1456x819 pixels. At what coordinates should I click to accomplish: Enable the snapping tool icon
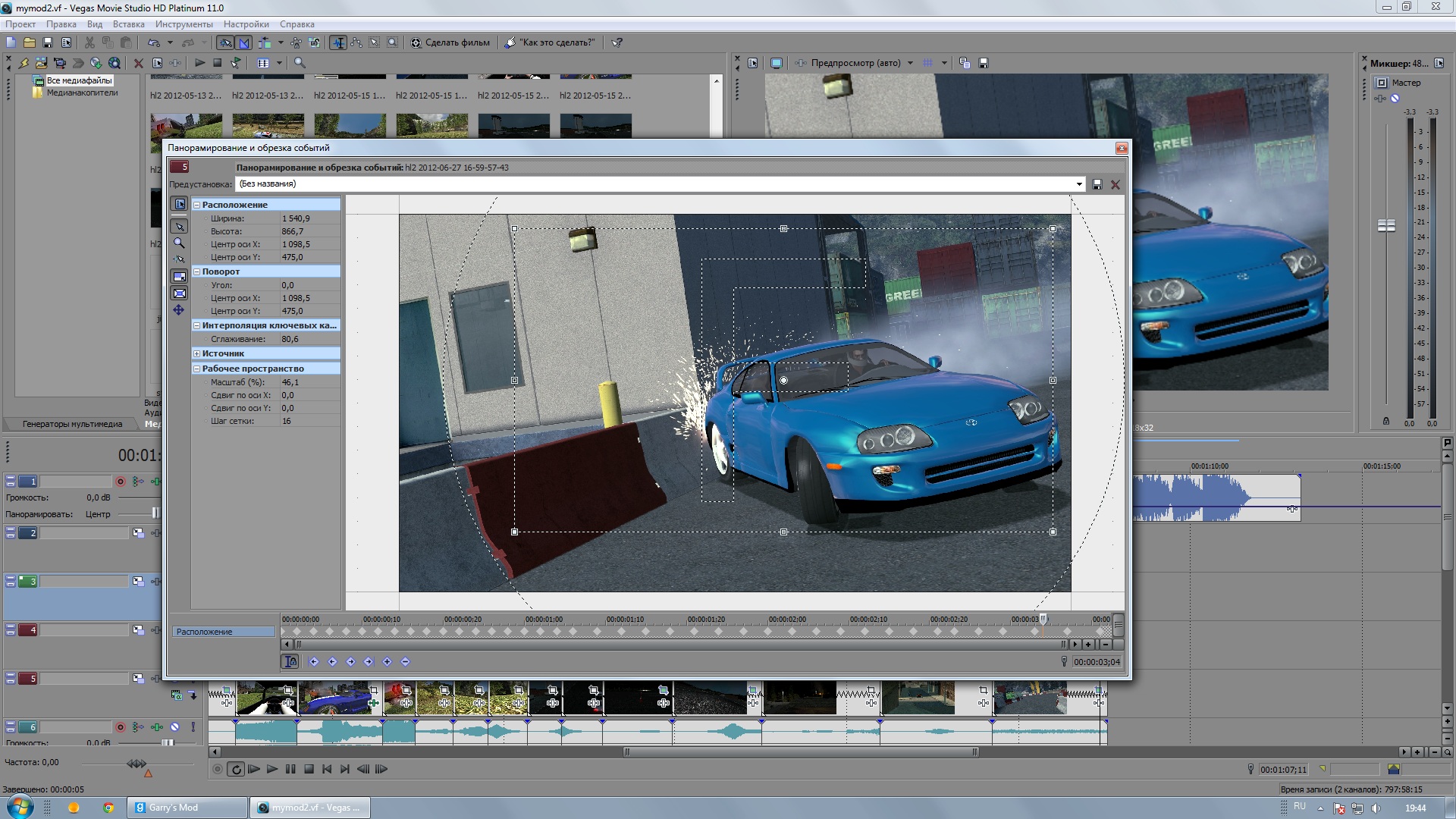(x=226, y=42)
